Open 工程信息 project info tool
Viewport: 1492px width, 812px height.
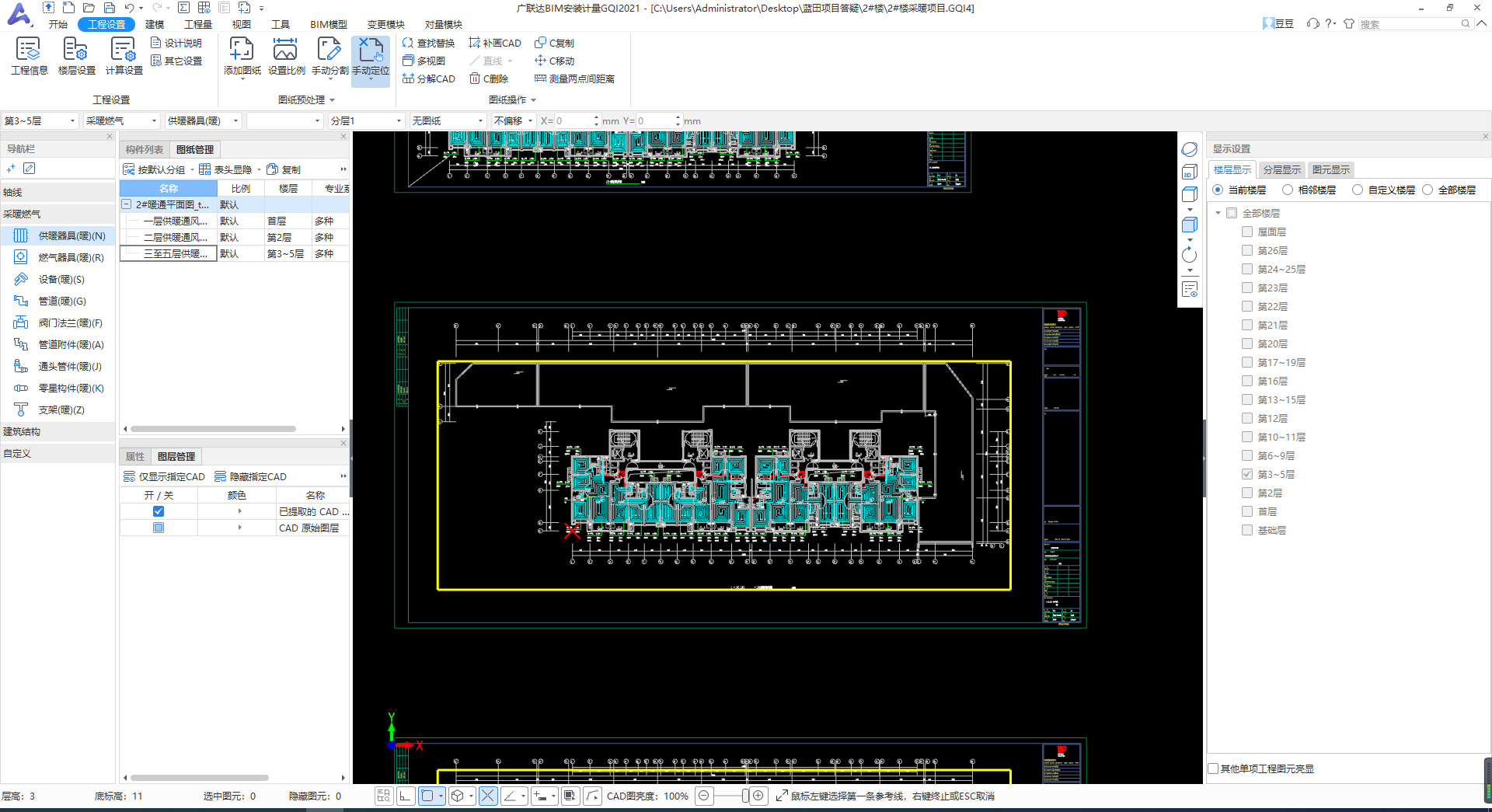tap(29, 56)
